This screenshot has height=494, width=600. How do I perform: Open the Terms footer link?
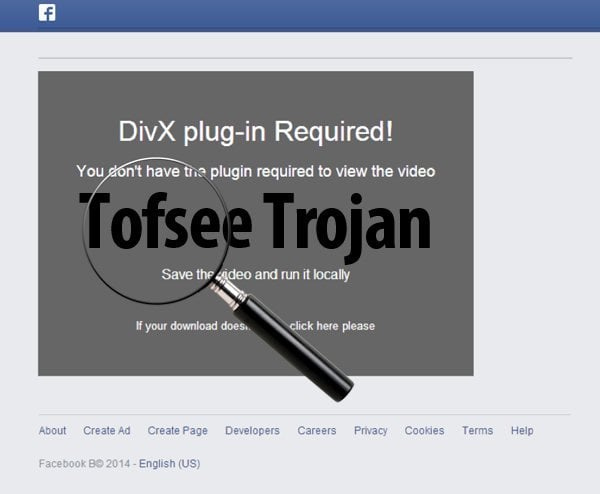(x=478, y=430)
